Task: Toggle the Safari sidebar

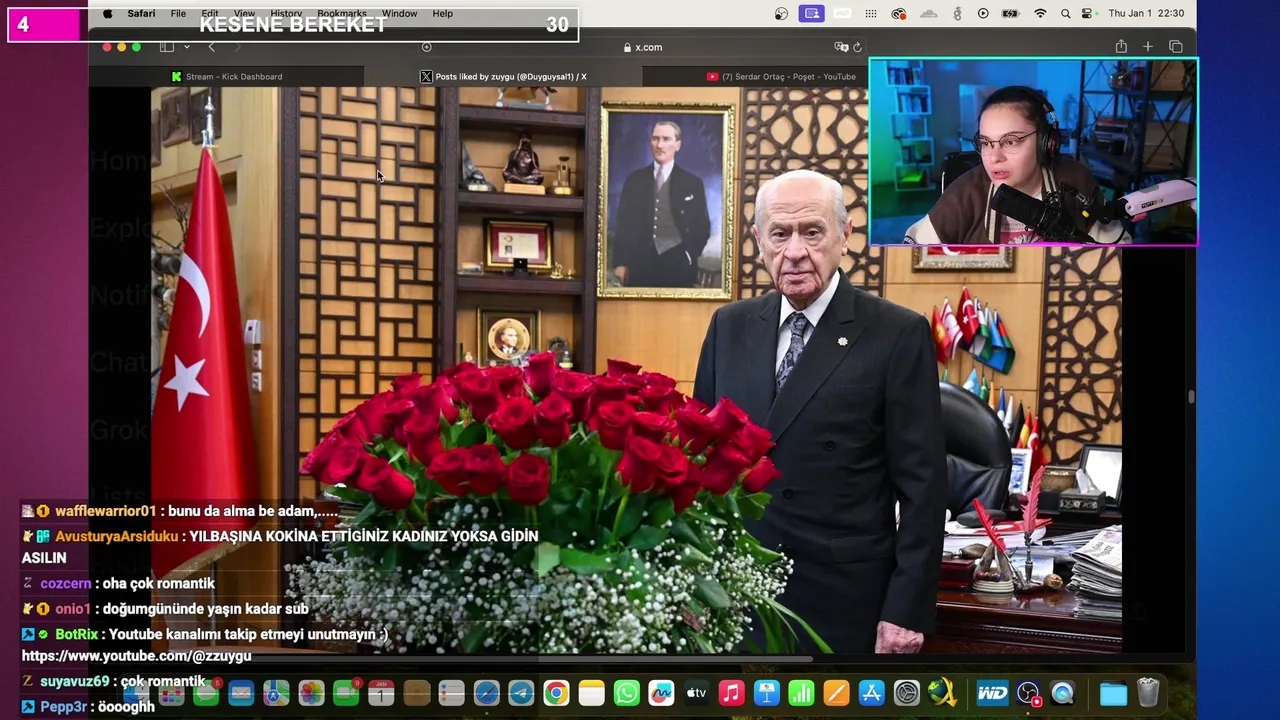Action: (x=167, y=47)
